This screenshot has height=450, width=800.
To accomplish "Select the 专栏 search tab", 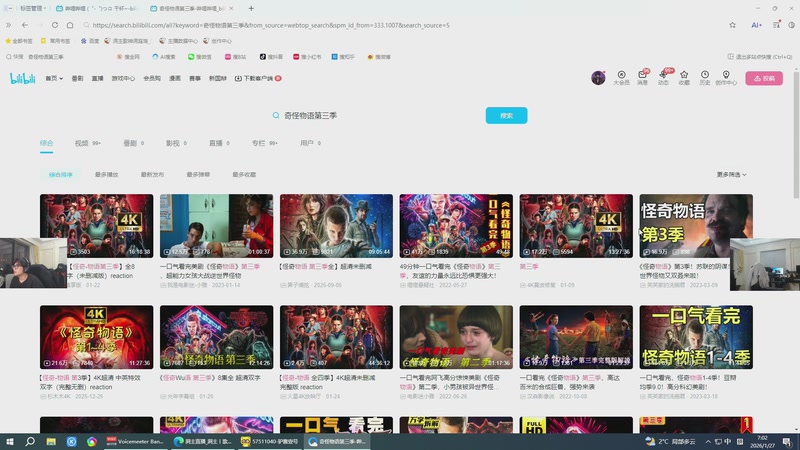I will pyautogui.click(x=264, y=143).
